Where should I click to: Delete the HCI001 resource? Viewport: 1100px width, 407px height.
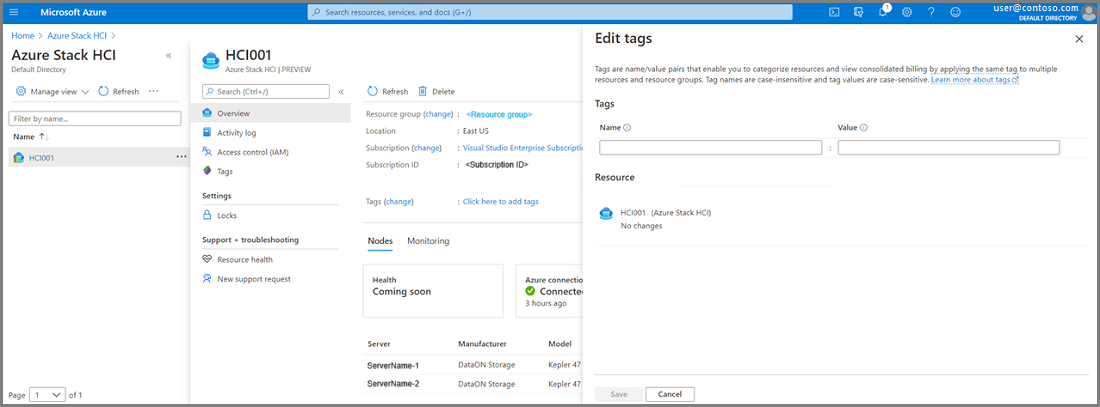[x=436, y=91]
